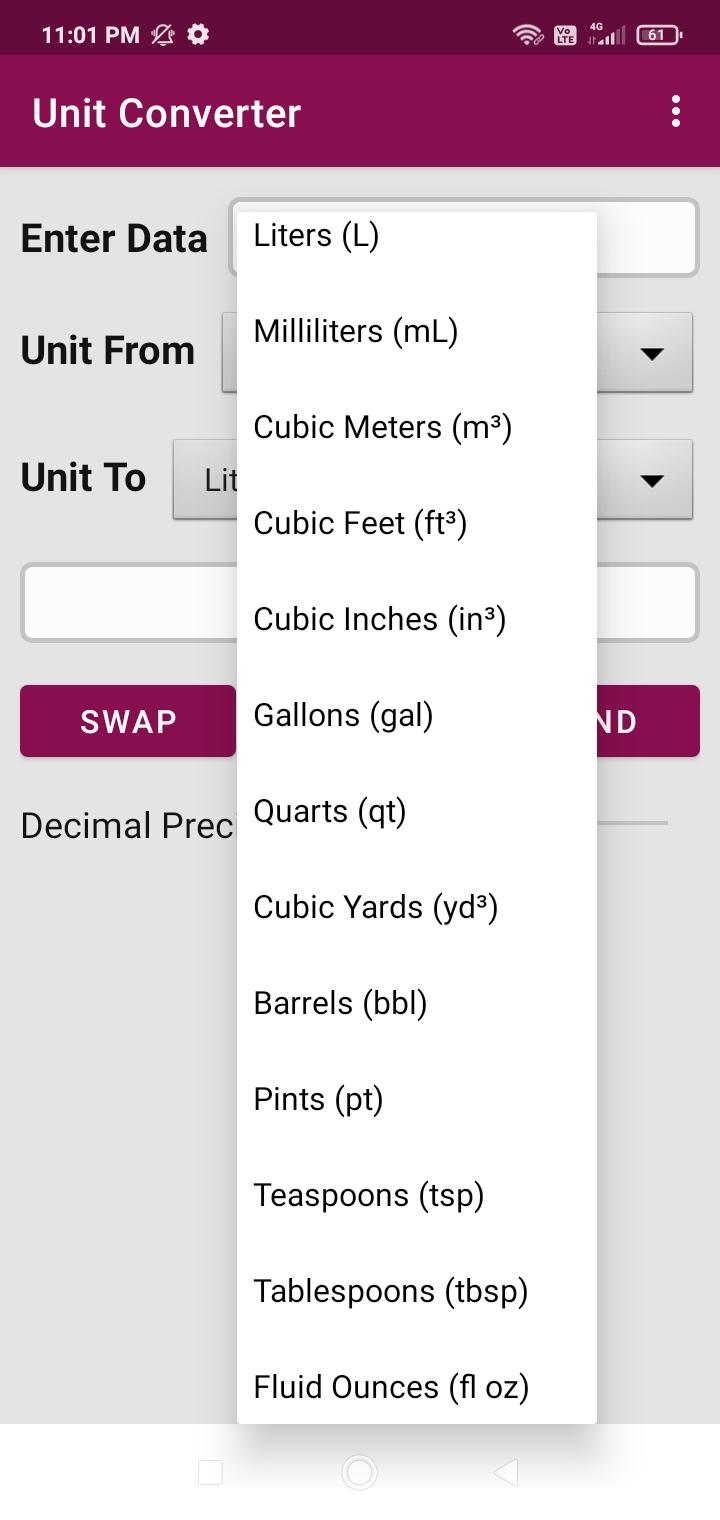Expand the Unit From dropdown arrow
The image size is (720, 1520).
[x=652, y=353]
